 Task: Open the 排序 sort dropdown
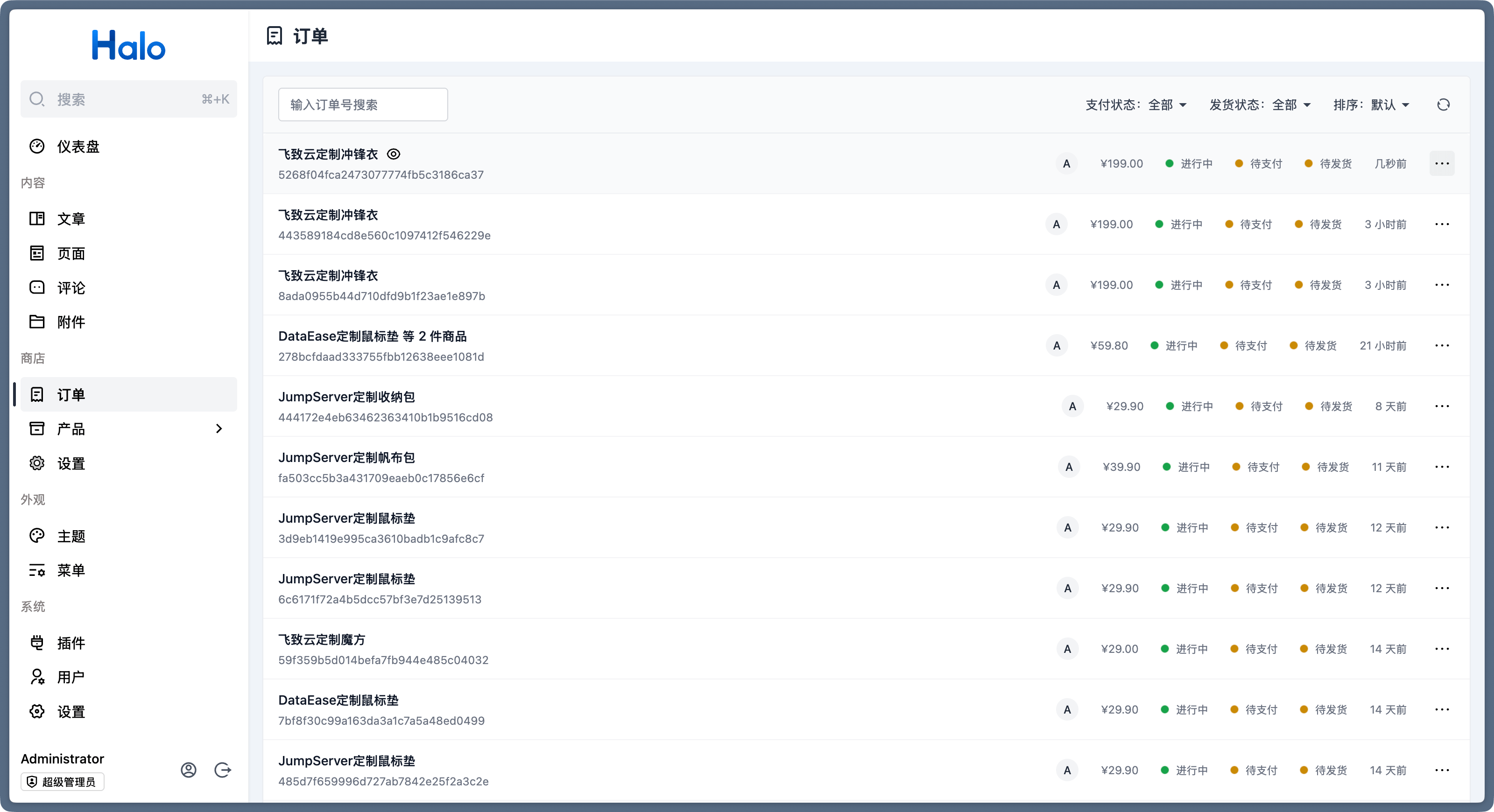tap(1371, 105)
